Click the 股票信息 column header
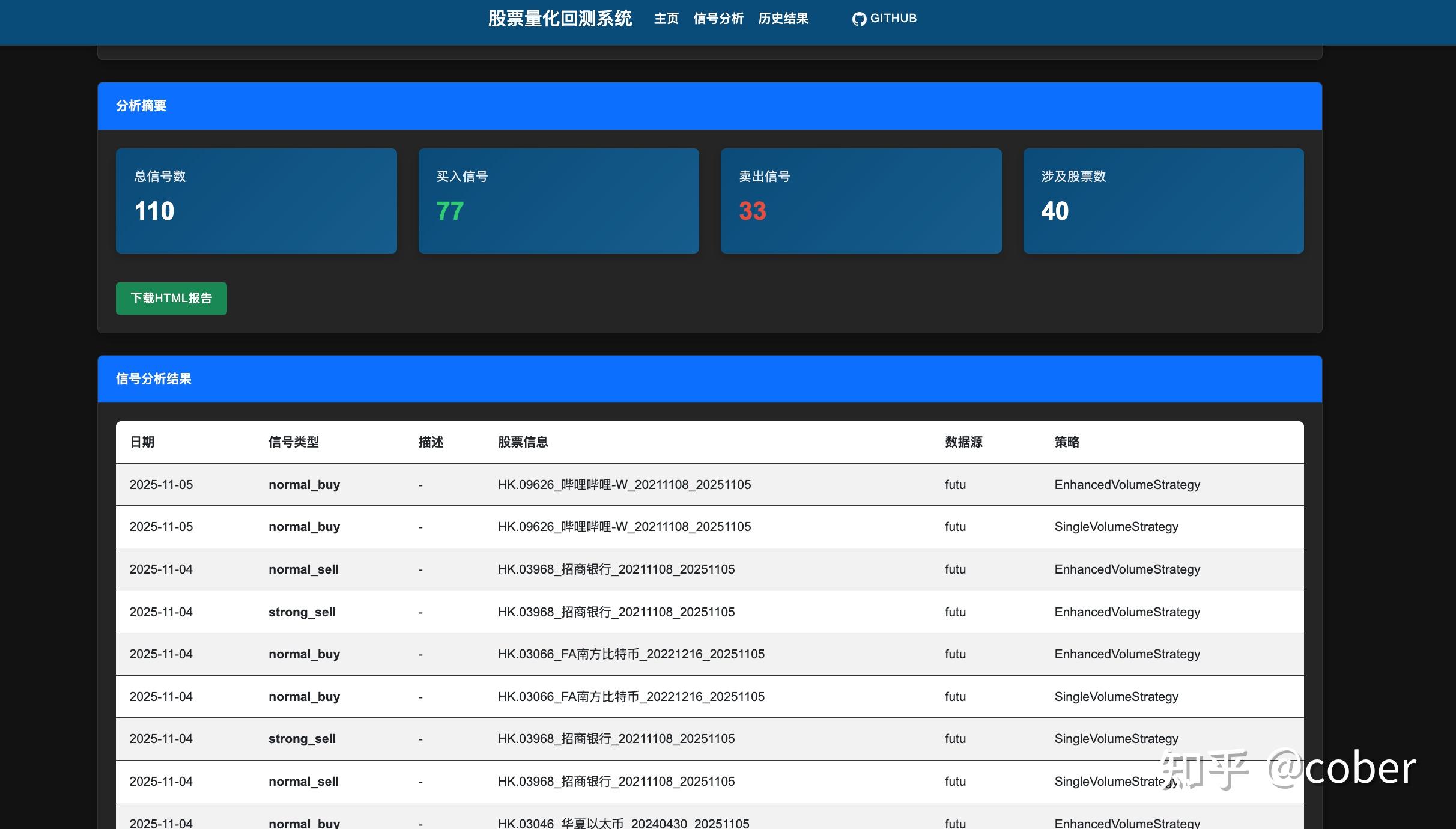The image size is (1456, 829). pyautogui.click(x=523, y=442)
